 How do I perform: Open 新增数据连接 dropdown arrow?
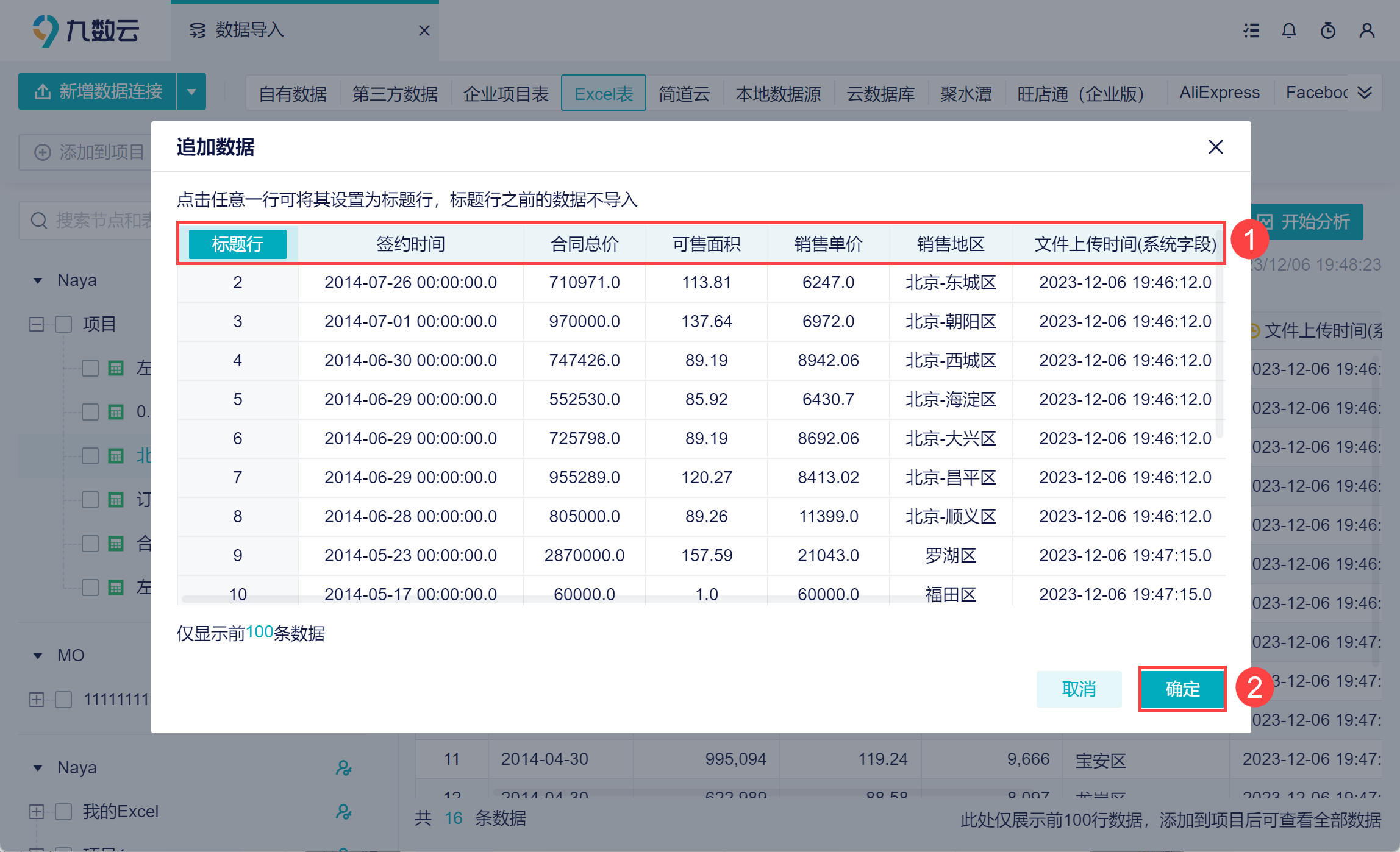click(x=191, y=92)
